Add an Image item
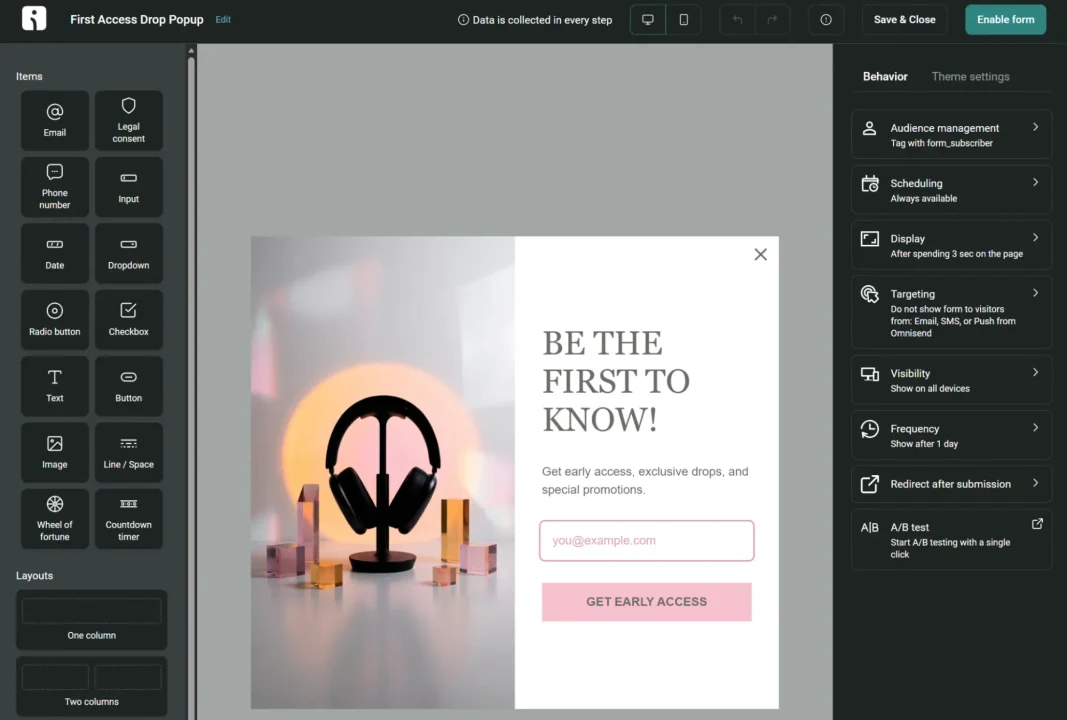1067x720 pixels. click(x=55, y=453)
